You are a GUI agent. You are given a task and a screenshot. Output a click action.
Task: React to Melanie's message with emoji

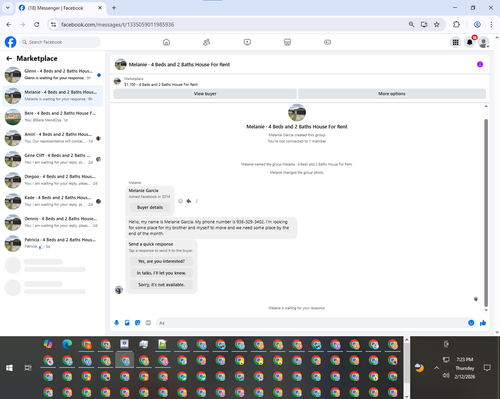point(180,201)
